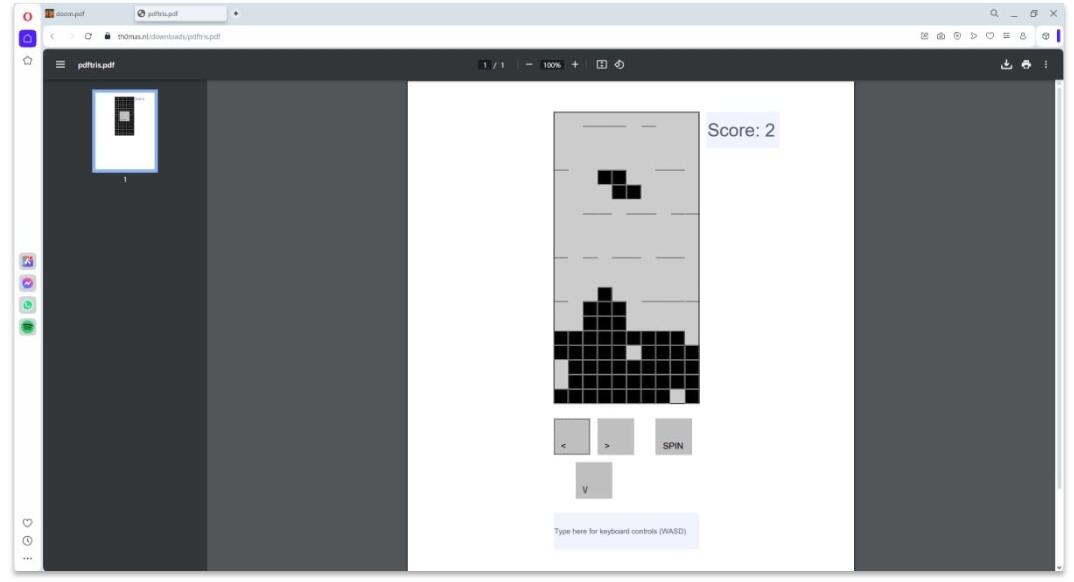This screenshot has width=1074, height=582.
Task: Rotate the PDF counterclockwise
Action: [619, 64]
